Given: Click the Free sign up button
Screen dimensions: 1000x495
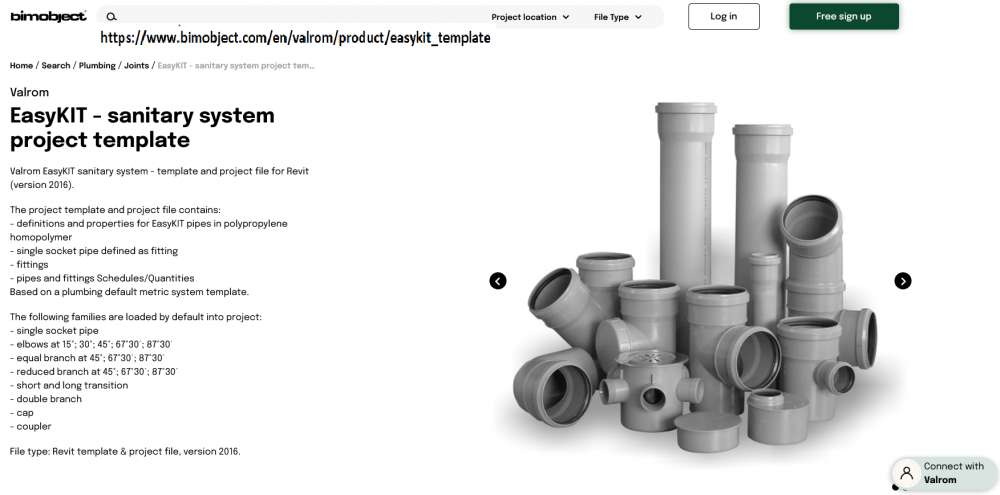Looking at the screenshot, I should pos(844,17).
